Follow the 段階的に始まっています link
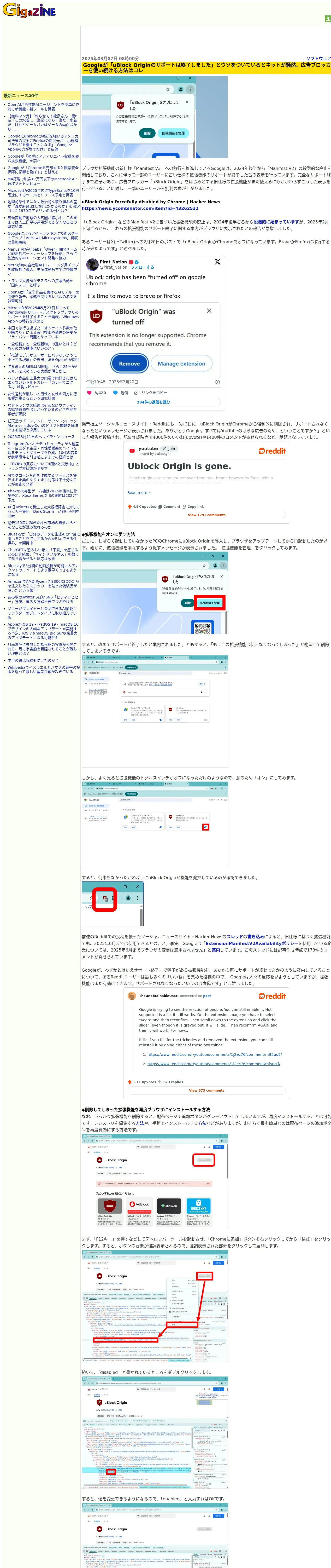The width and height of the screenshot is (331, 1568). tap(276, 222)
